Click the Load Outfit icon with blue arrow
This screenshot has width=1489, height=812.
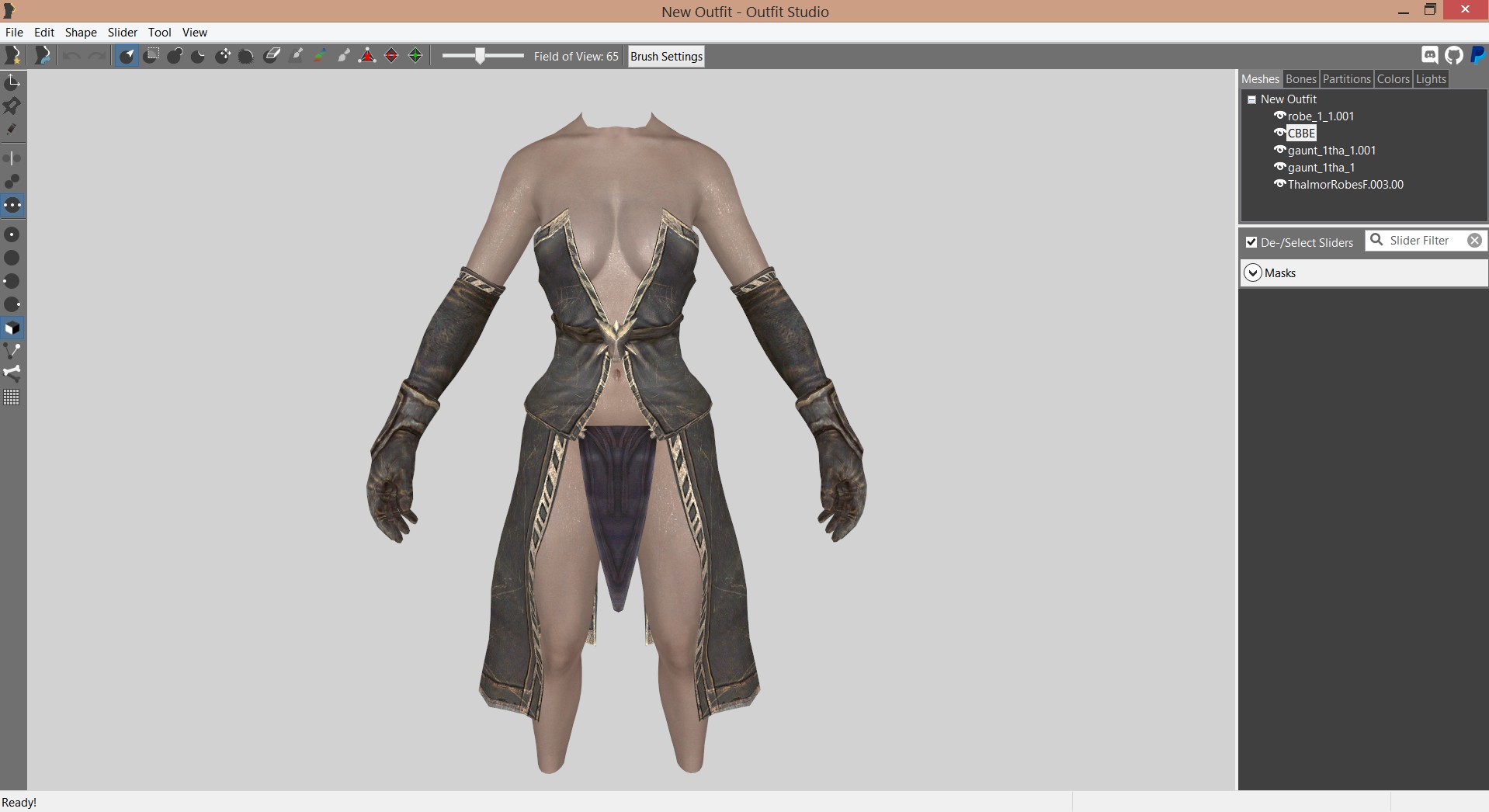pos(43,56)
